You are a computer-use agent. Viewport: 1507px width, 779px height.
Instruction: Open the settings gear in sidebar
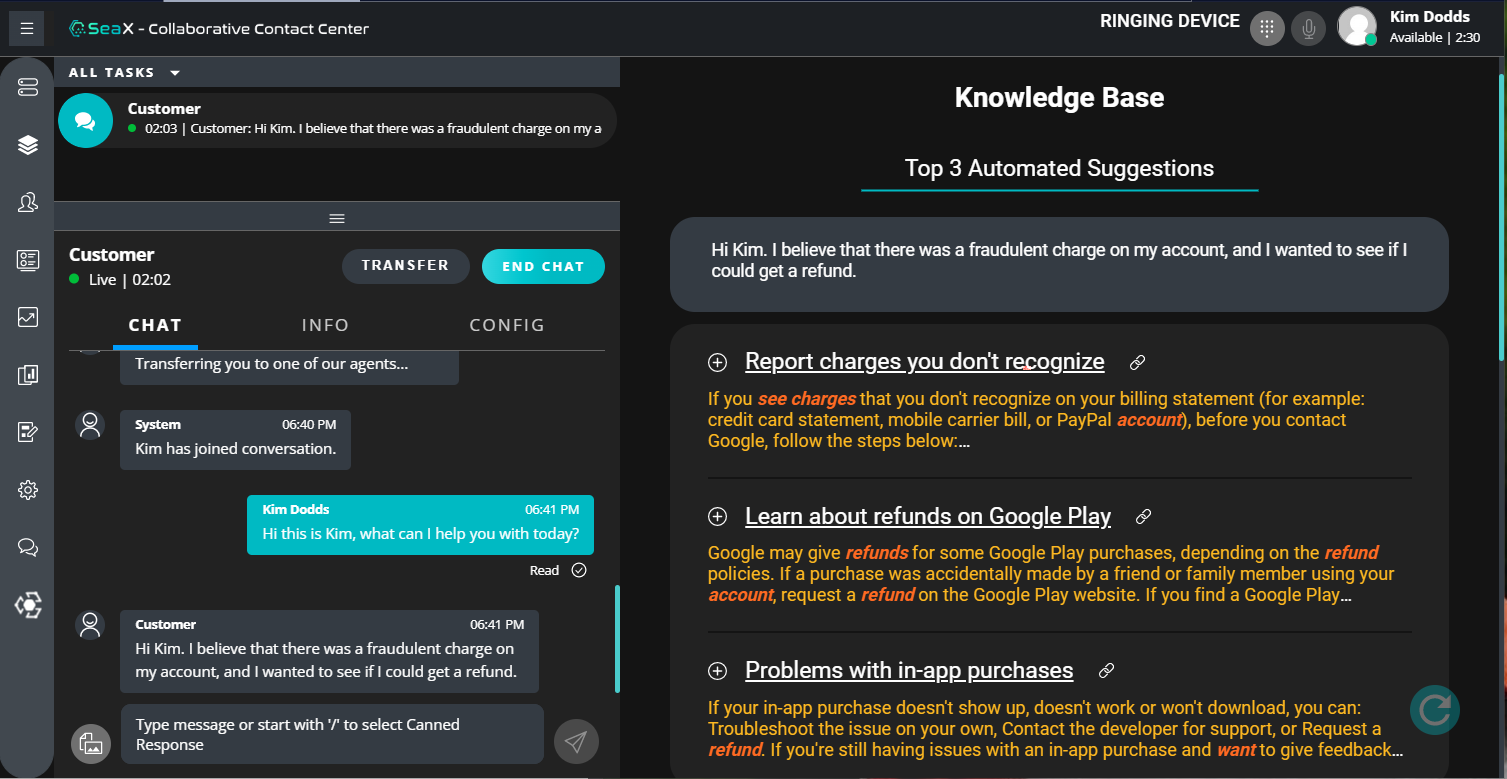pos(27,490)
